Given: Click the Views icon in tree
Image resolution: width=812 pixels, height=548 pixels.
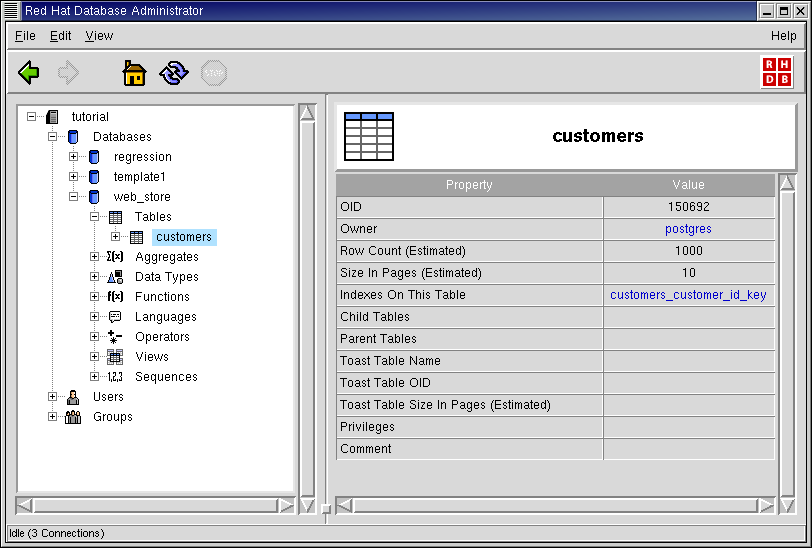Looking at the screenshot, I should point(115,356).
